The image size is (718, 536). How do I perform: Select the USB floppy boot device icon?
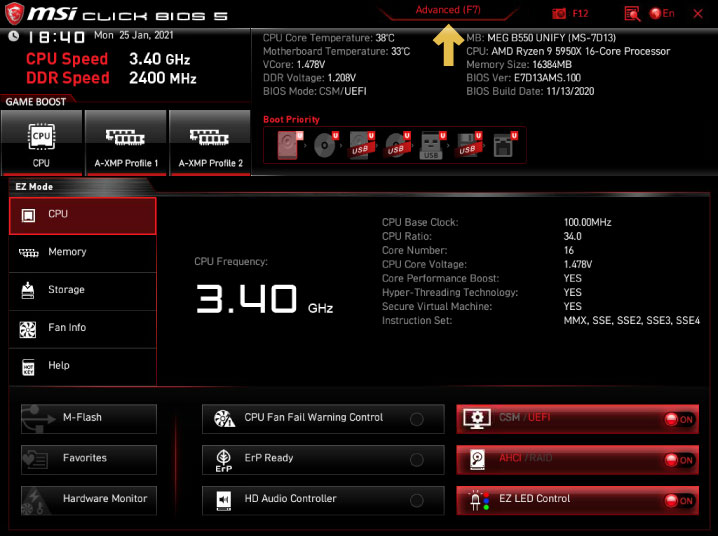(468, 146)
